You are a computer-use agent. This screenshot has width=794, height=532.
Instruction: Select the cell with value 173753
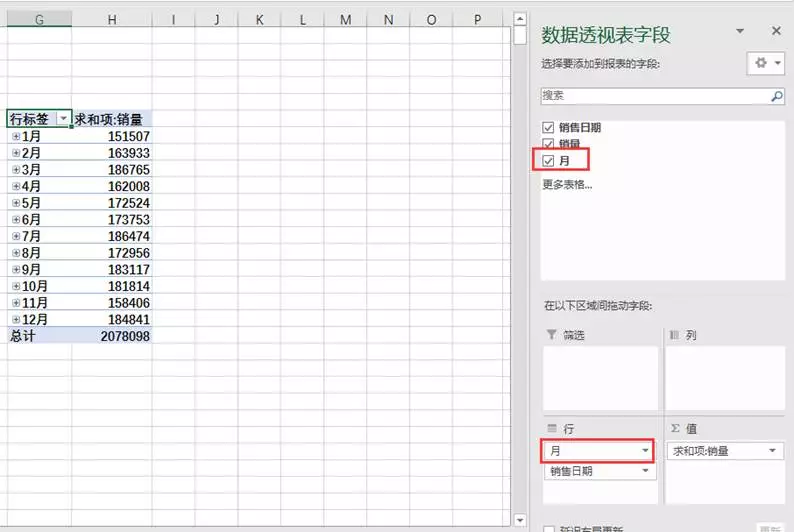click(x=111, y=220)
